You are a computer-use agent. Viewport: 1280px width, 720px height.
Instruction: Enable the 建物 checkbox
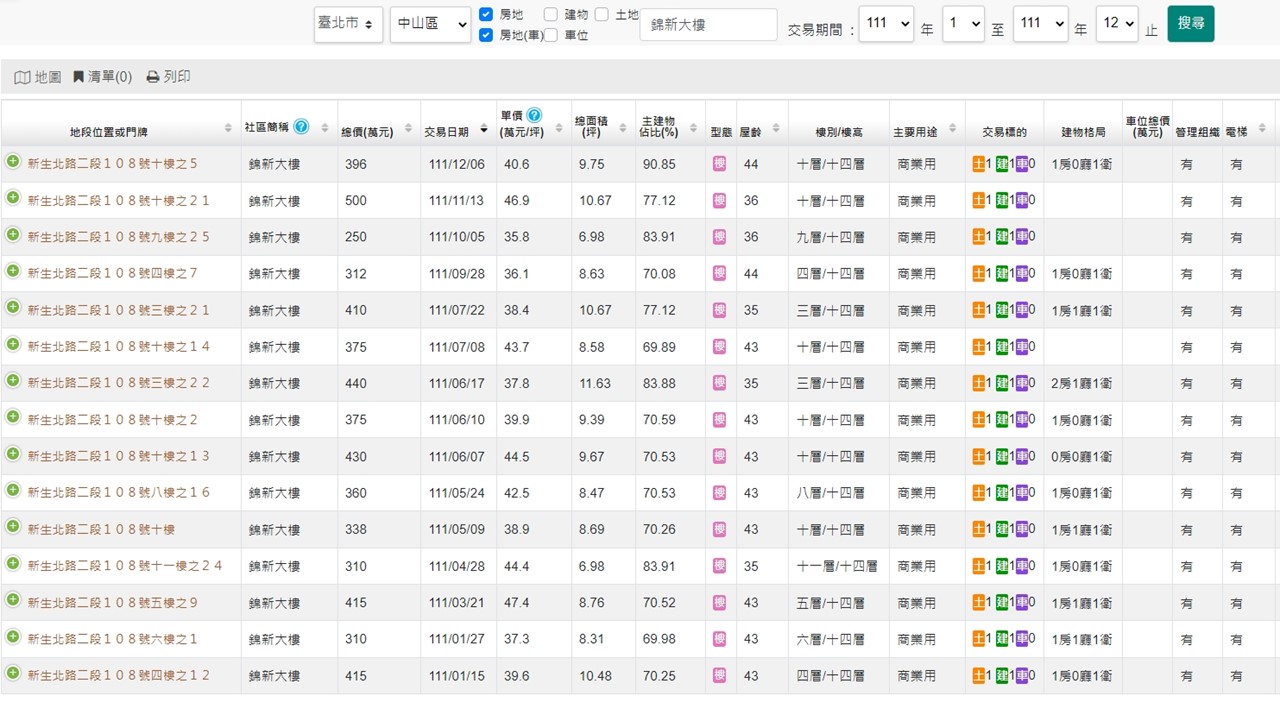click(551, 14)
